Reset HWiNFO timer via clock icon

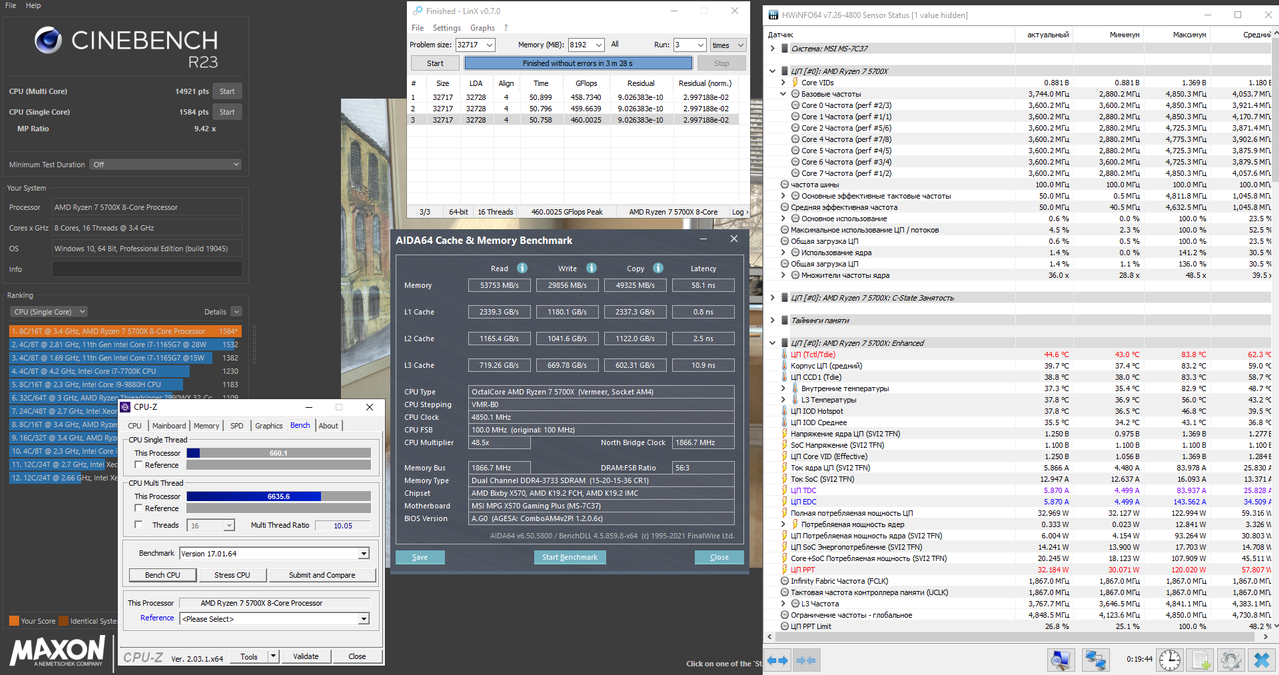pyautogui.click(x=1170, y=660)
